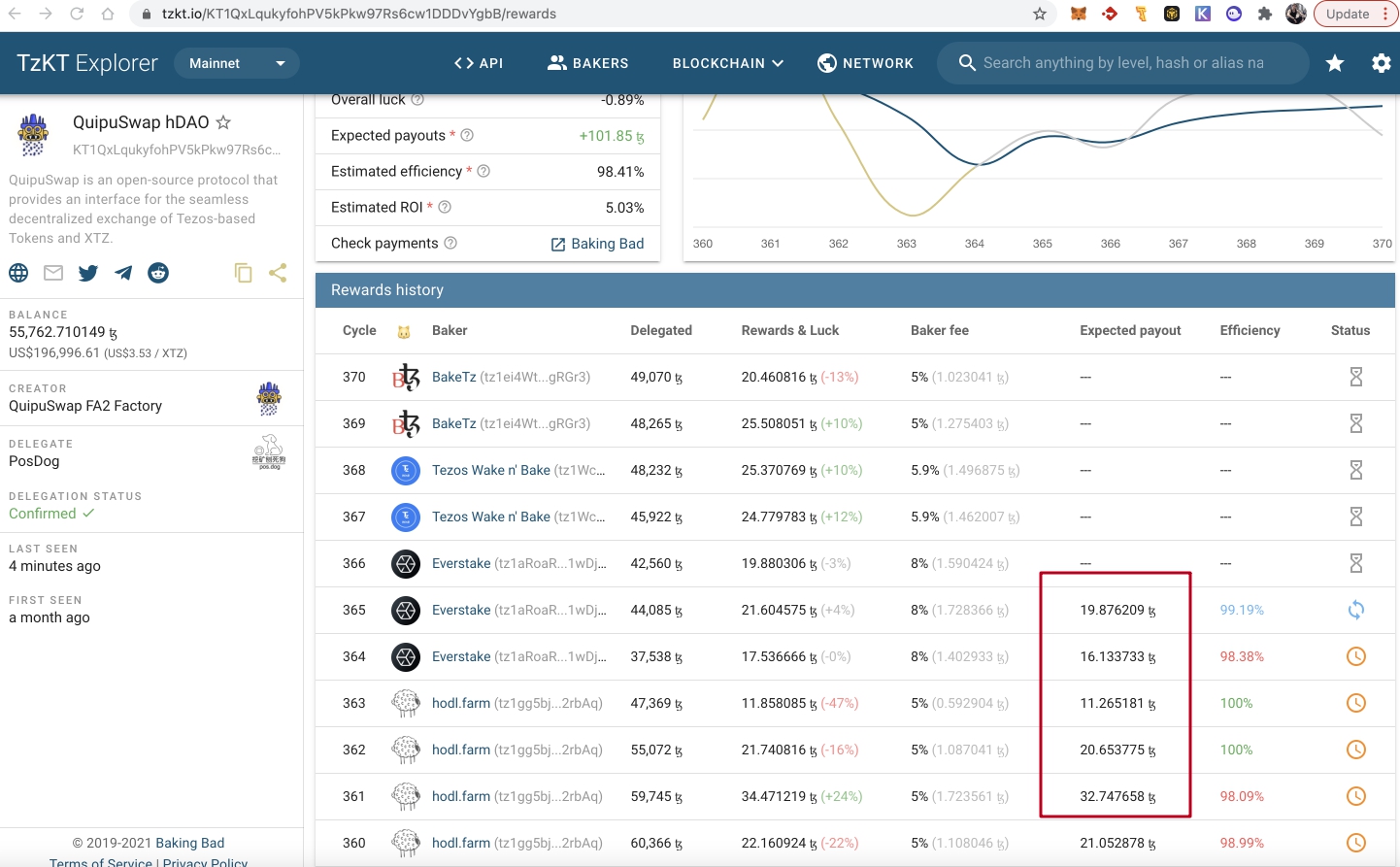Open Everstake baker in cycle 364
The height and width of the screenshot is (867, 1400).
(461, 656)
